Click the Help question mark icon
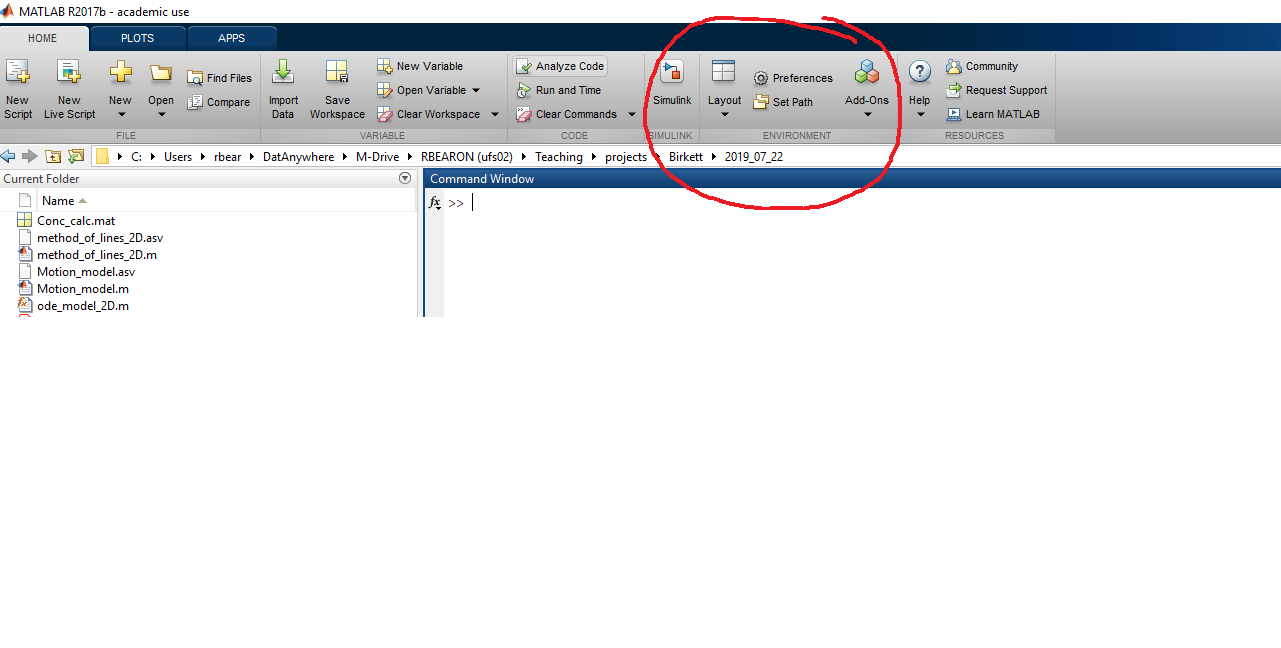1281x648 pixels. (920, 72)
